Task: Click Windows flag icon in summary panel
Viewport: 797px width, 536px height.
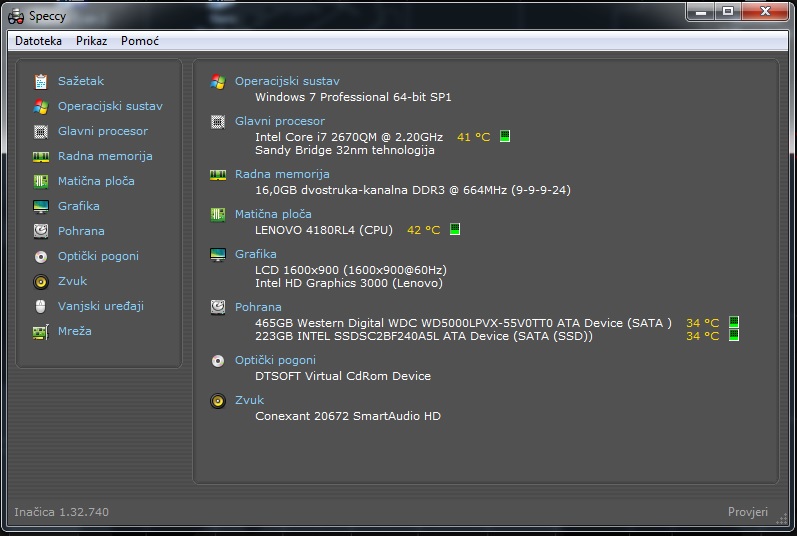Action: (x=218, y=82)
